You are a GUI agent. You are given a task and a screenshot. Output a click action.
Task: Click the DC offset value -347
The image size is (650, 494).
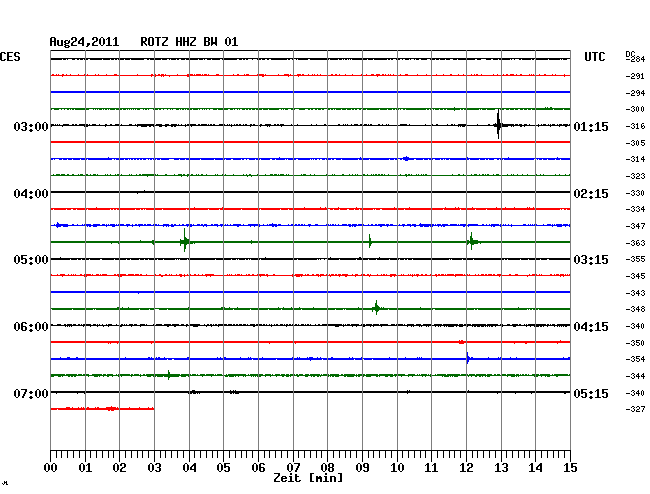[635, 226]
